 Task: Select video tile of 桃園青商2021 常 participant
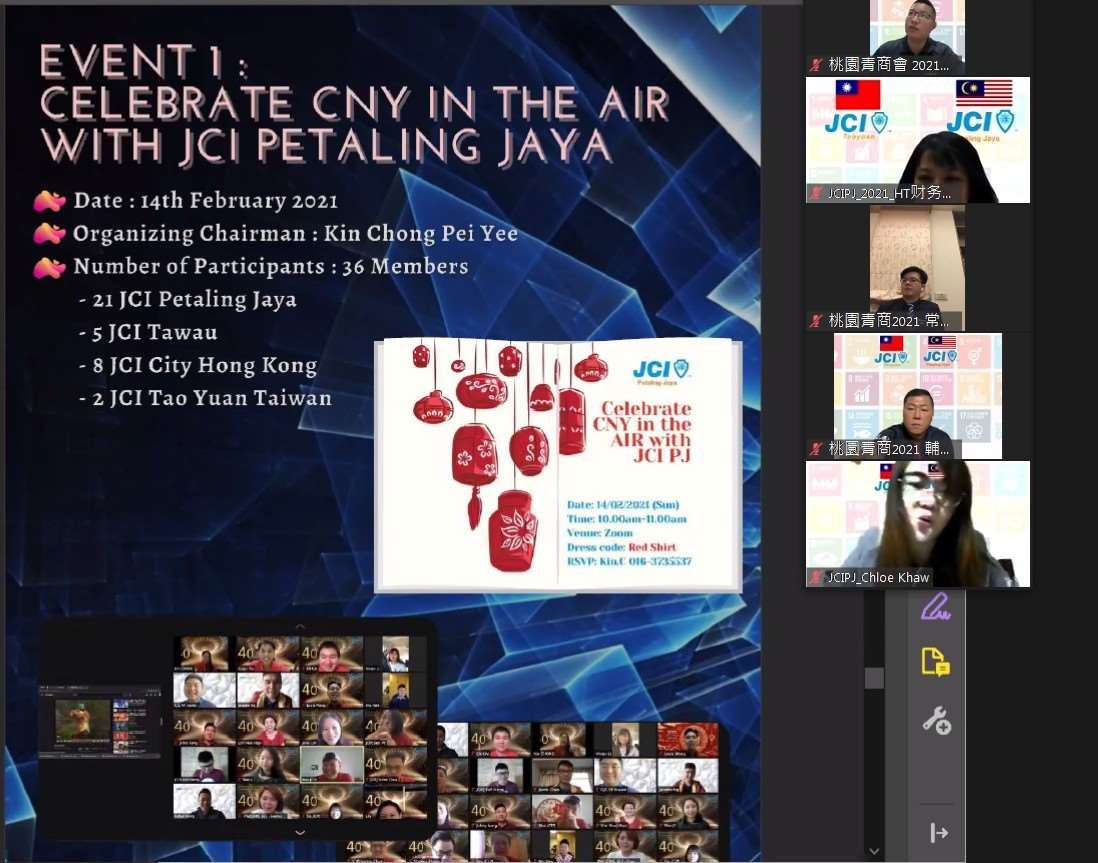[917, 268]
